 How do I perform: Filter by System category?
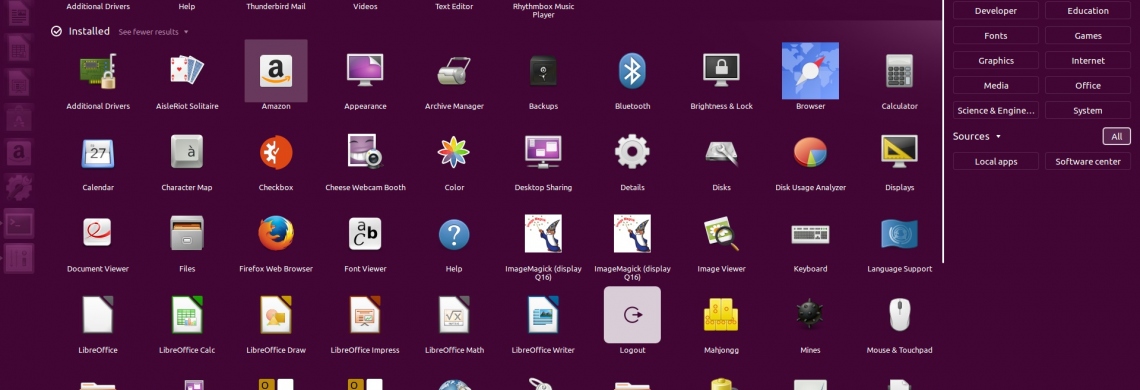tap(1088, 111)
